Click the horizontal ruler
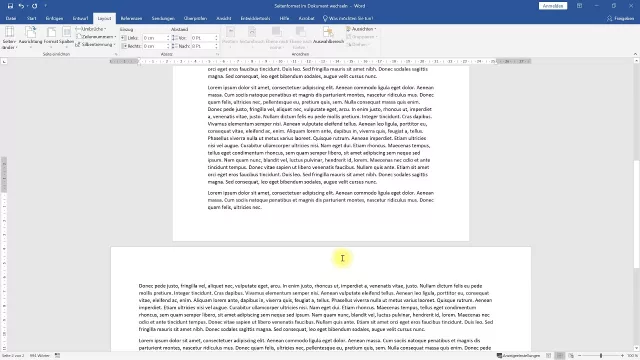 coord(320,61)
